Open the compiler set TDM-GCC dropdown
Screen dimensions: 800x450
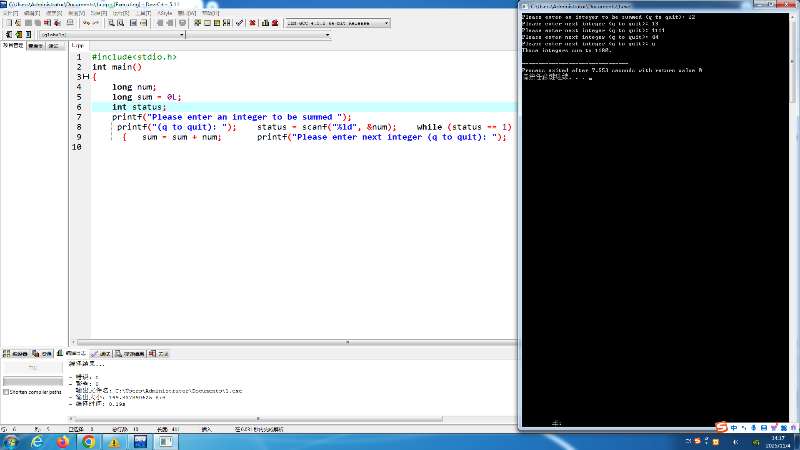coord(337,23)
